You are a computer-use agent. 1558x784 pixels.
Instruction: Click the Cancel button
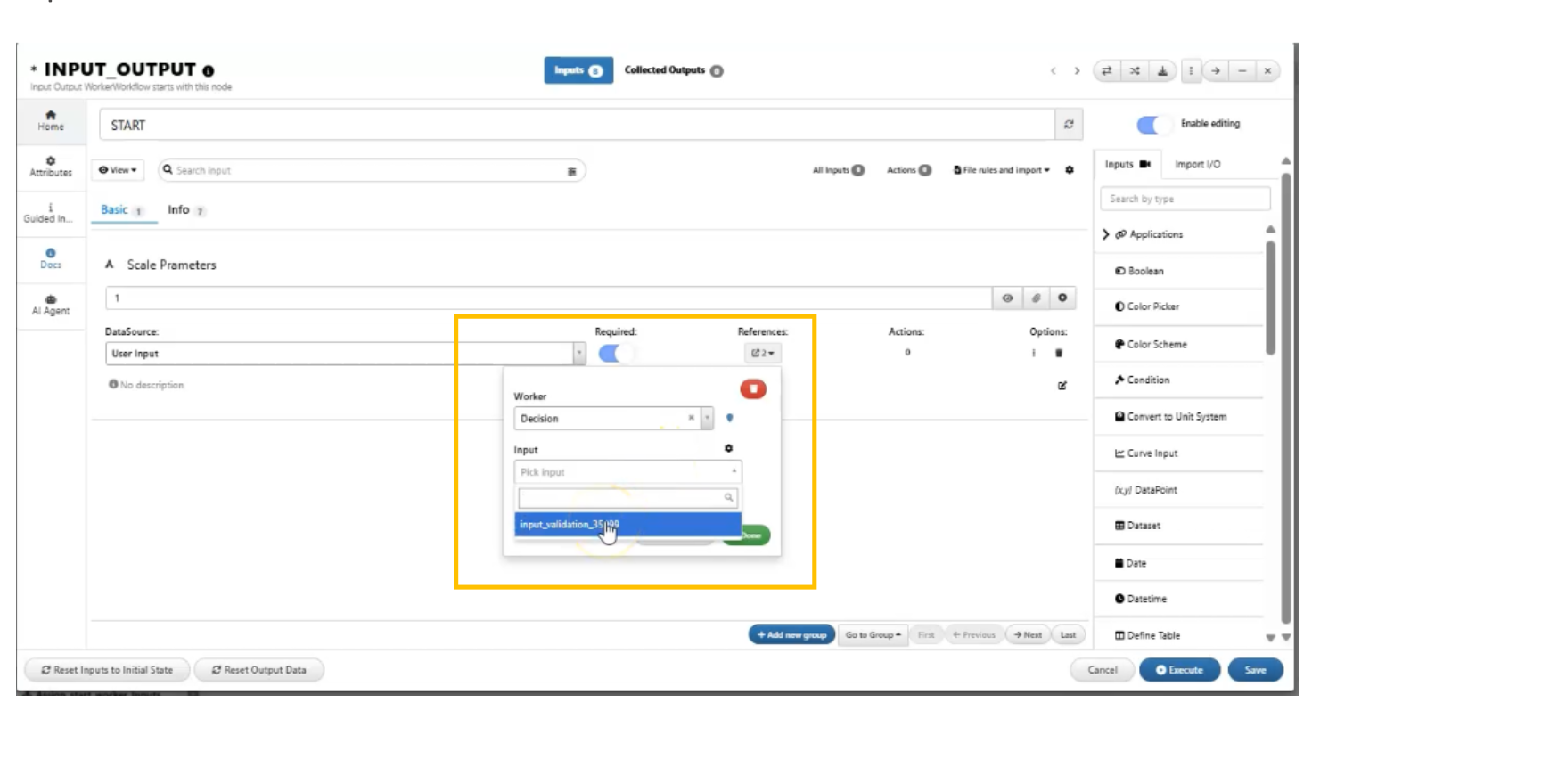click(x=1103, y=670)
